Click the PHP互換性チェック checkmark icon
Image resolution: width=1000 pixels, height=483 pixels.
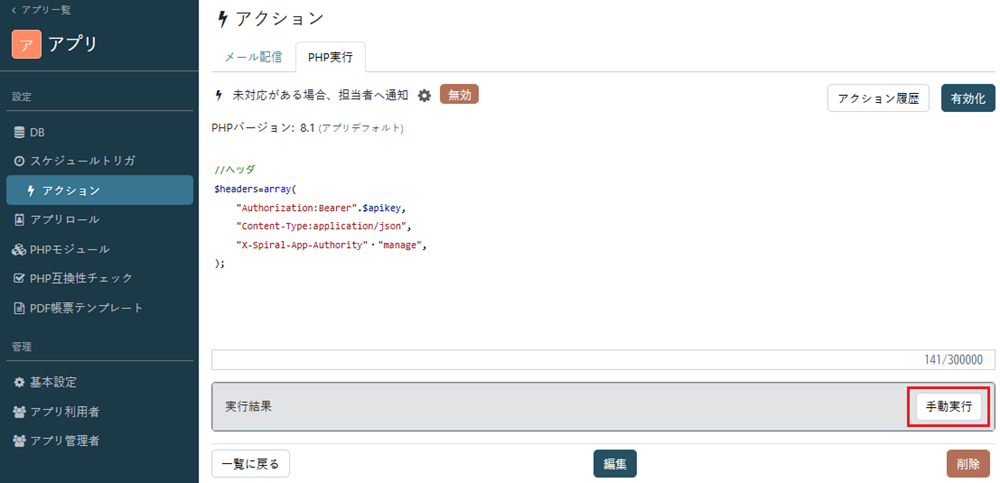pos(19,278)
